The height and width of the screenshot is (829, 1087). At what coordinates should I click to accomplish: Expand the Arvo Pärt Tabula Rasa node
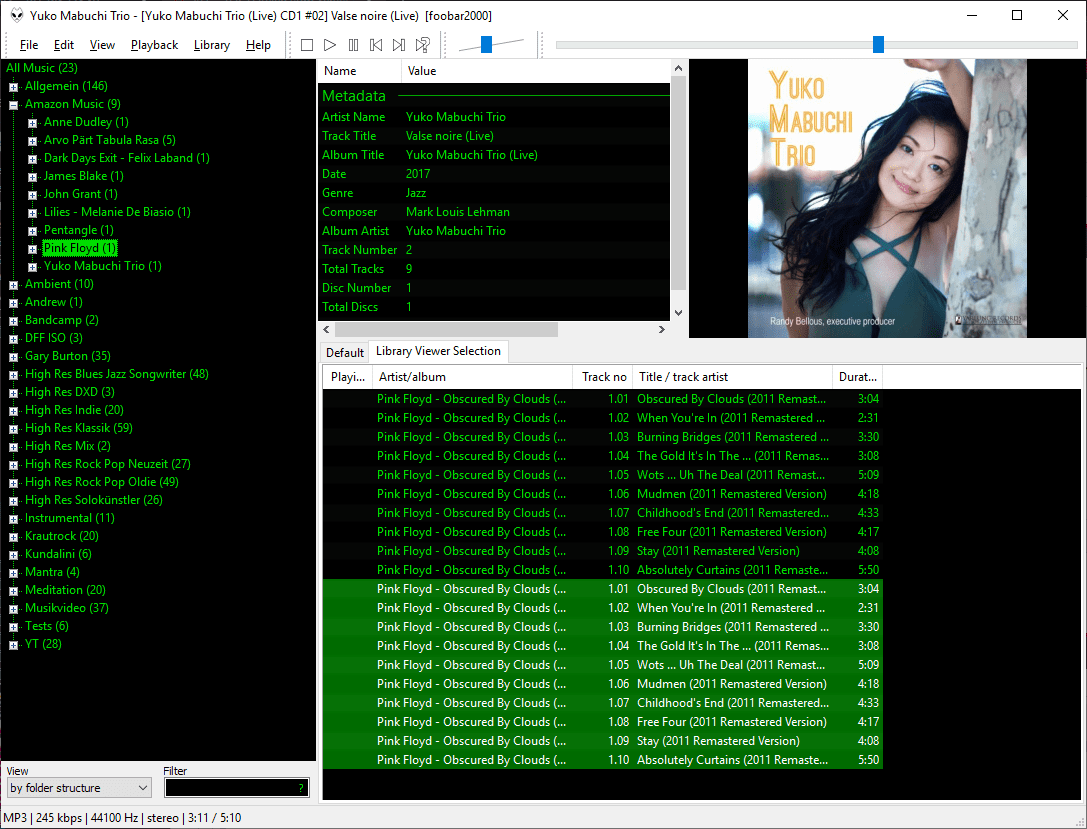(x=32, y=141)
